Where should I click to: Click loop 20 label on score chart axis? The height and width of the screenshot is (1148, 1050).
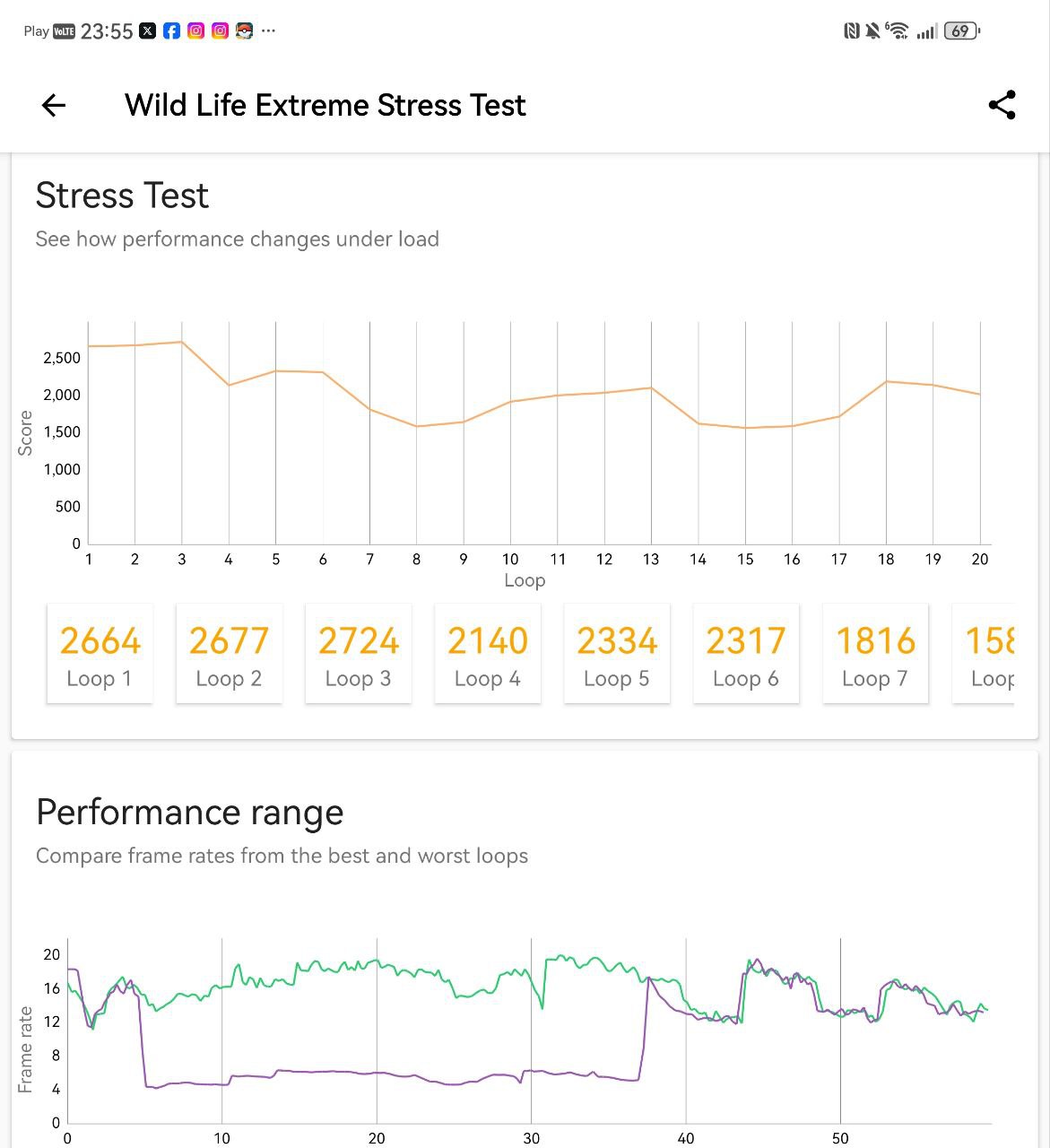point(979,560)
